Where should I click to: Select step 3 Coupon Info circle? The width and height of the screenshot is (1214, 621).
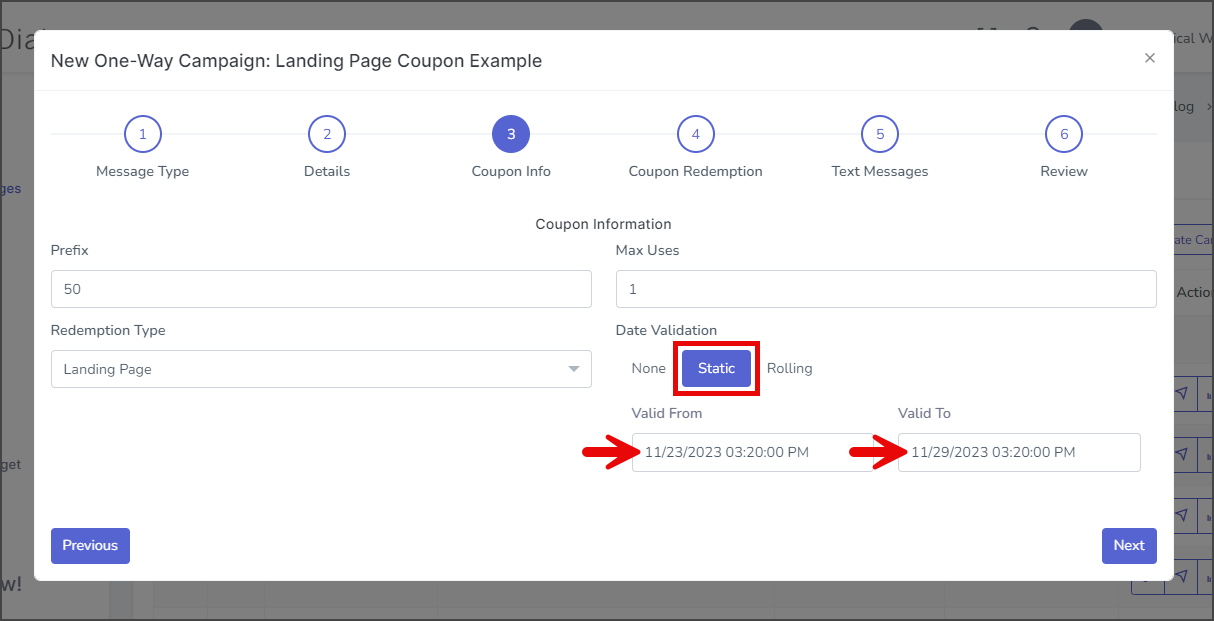tap(511, 134)
